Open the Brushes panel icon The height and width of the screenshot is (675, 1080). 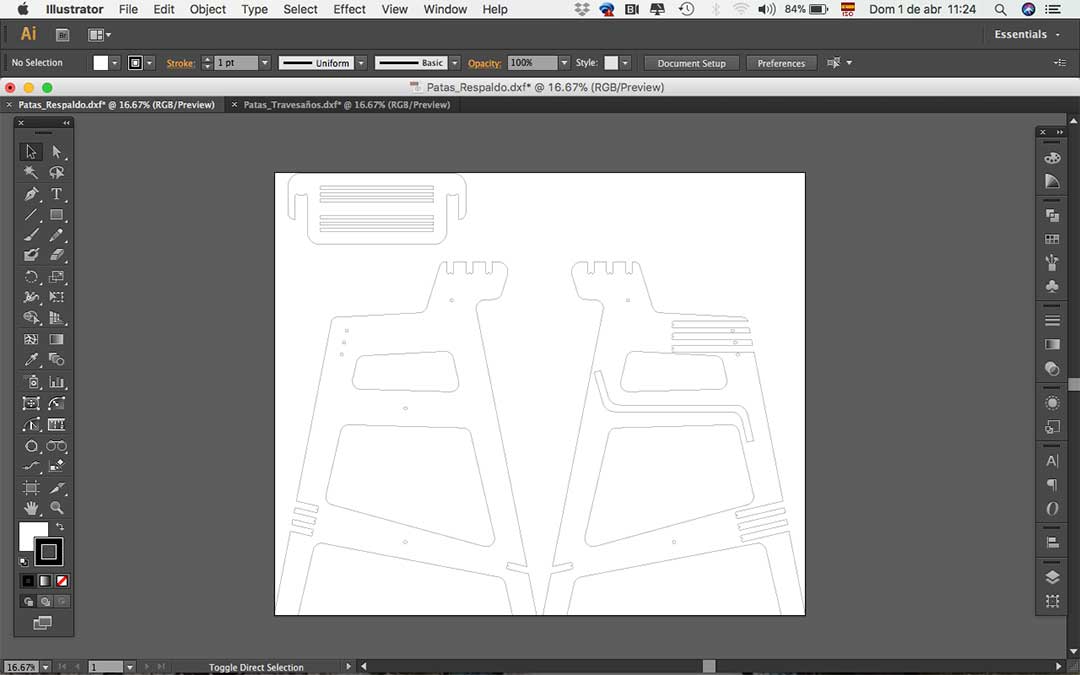coord(1052,262)
